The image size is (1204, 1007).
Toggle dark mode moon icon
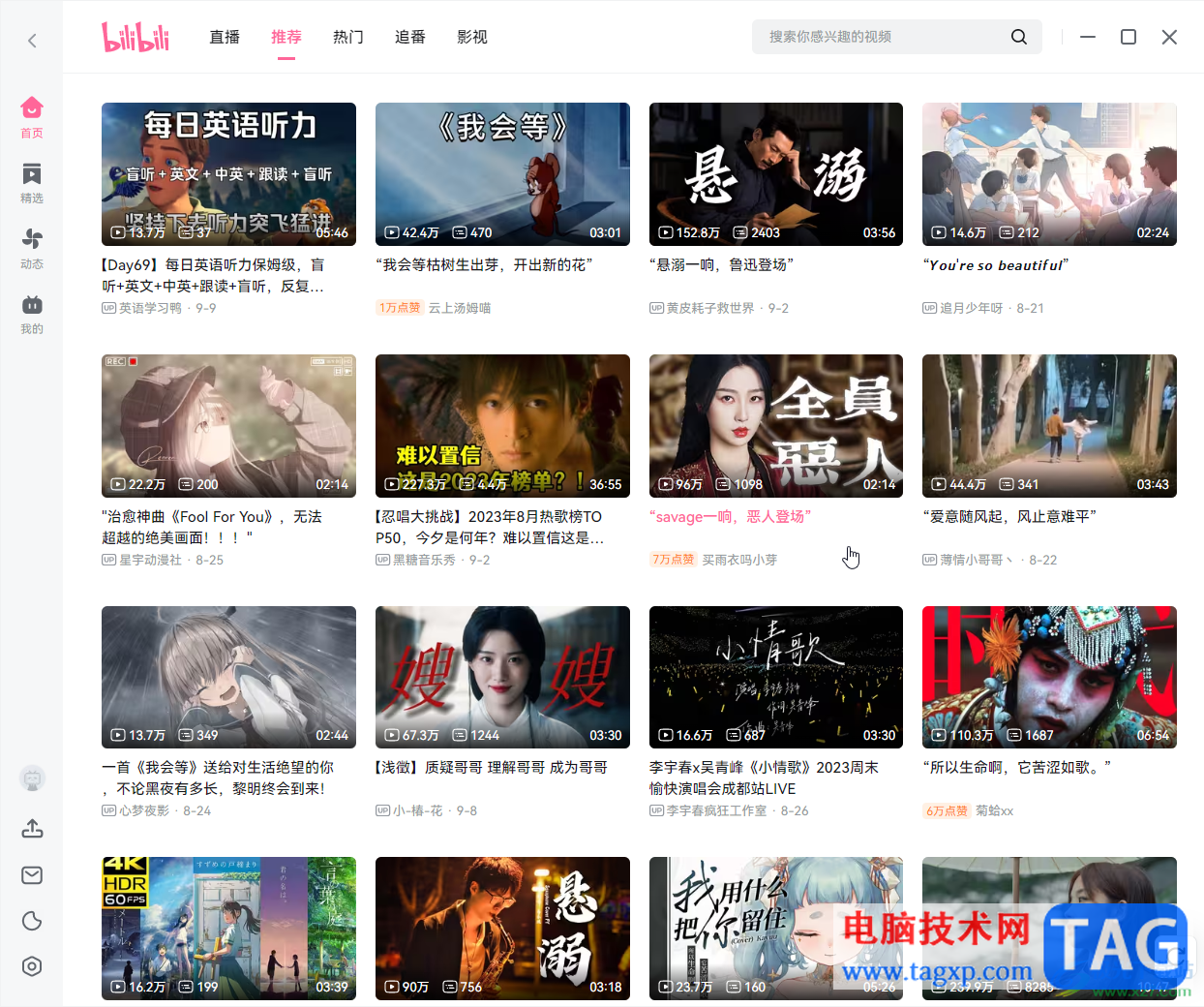click(32, 921)
